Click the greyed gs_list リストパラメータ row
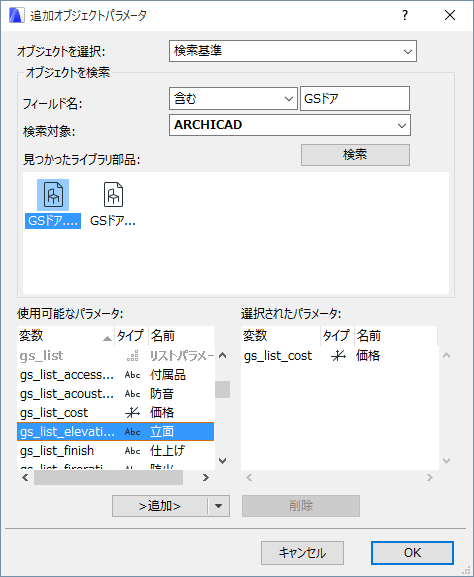The image size is (474, 577). point(116,356)
